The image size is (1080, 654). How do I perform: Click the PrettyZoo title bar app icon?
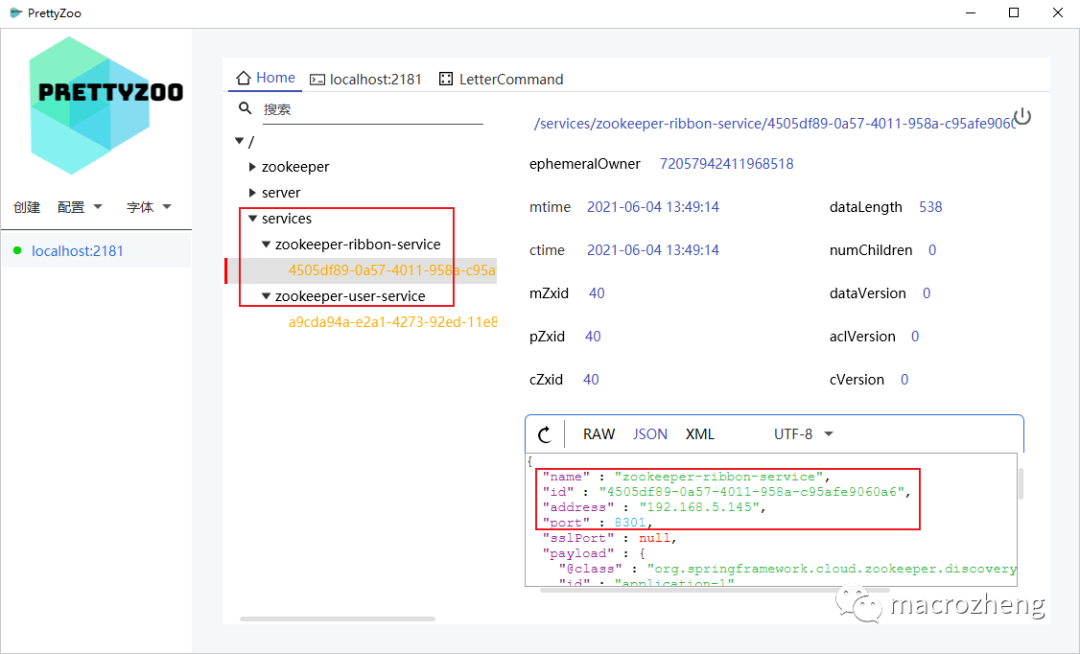pos(15,12)
